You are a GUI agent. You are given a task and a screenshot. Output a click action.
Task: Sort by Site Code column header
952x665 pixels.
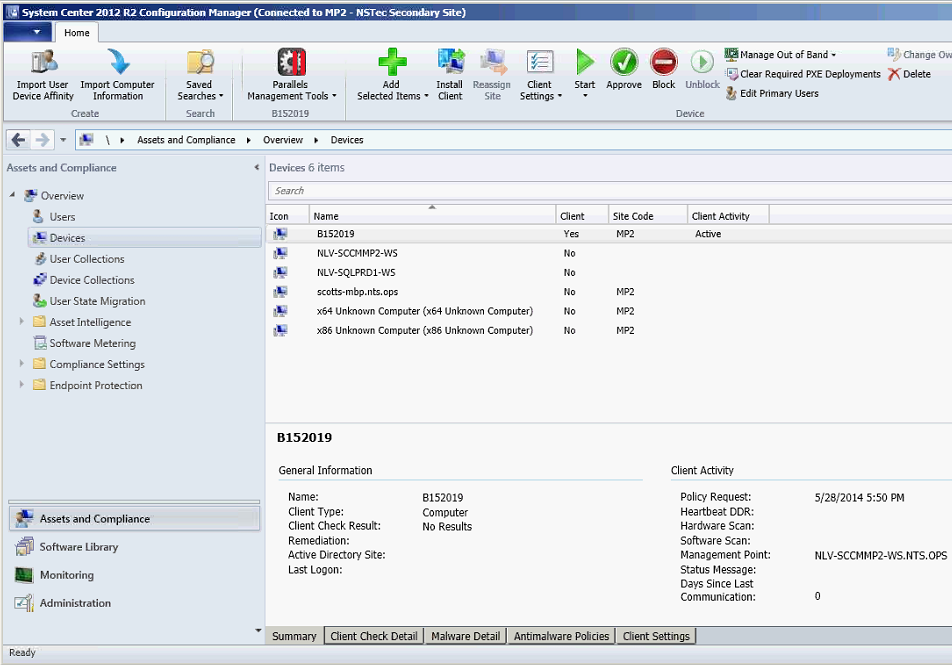point(647,216)
